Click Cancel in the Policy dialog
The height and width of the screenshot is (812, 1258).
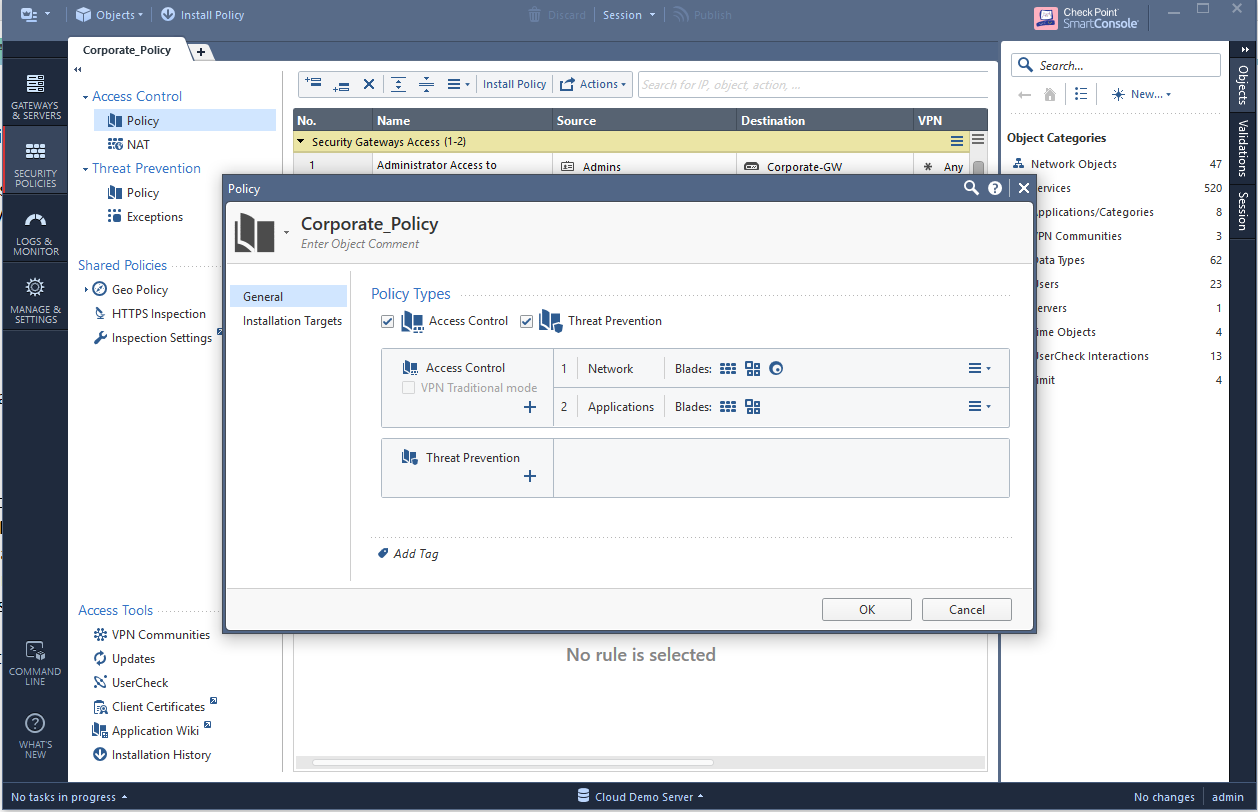point(966,609)
